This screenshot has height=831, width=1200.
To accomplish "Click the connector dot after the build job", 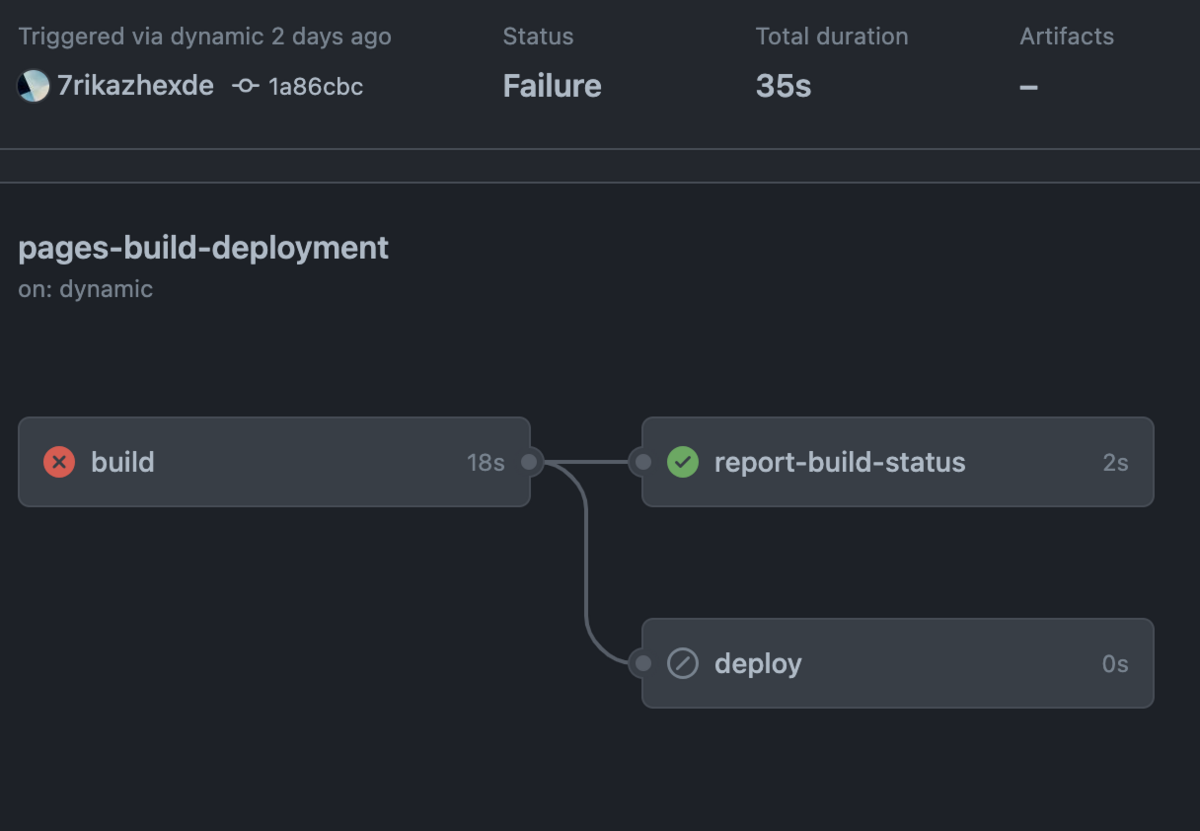I will pos(530,462).
